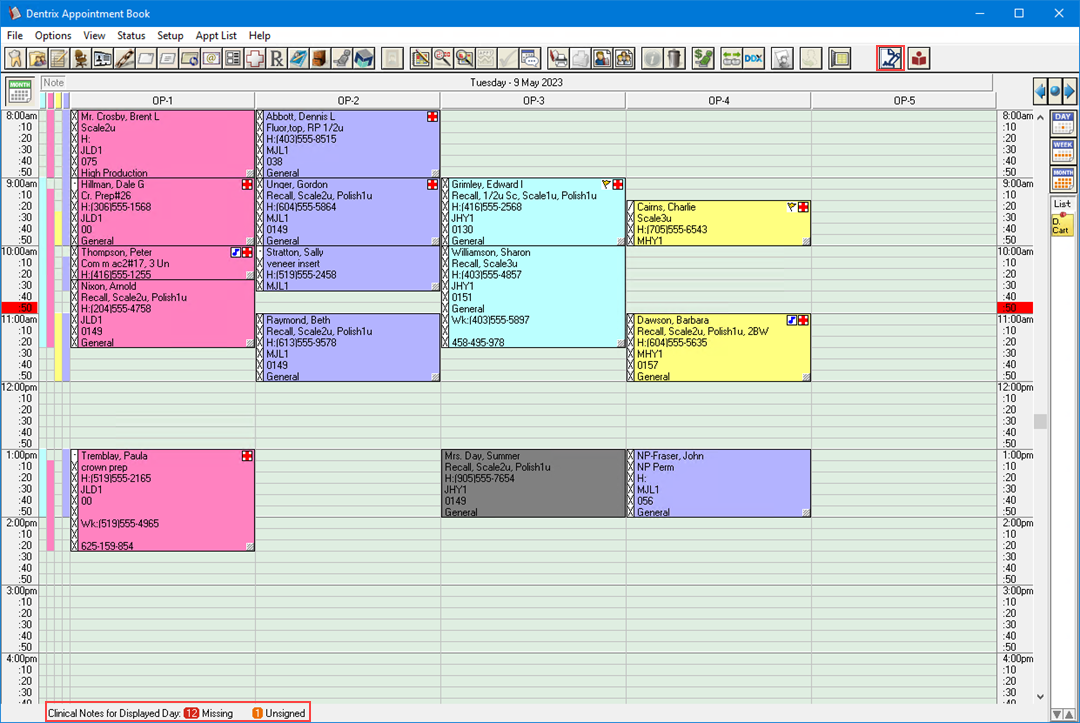Click the red cross medical icon in toolbar
The width and height of the screenshot is (1080, 723).
click(x=255, y=58)
